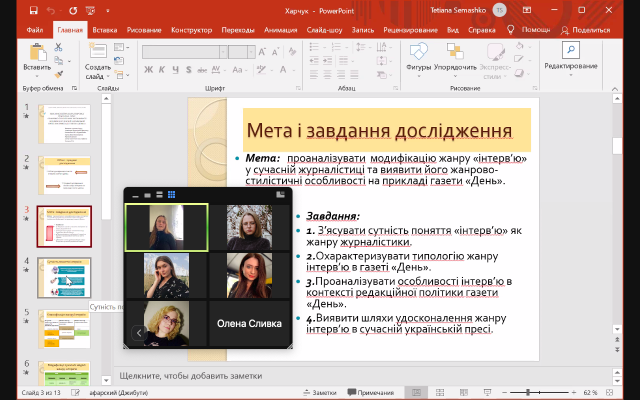Click the lightbulb Help (Помощь) icon
Screen dimensions: 640x400
[511, 30]
